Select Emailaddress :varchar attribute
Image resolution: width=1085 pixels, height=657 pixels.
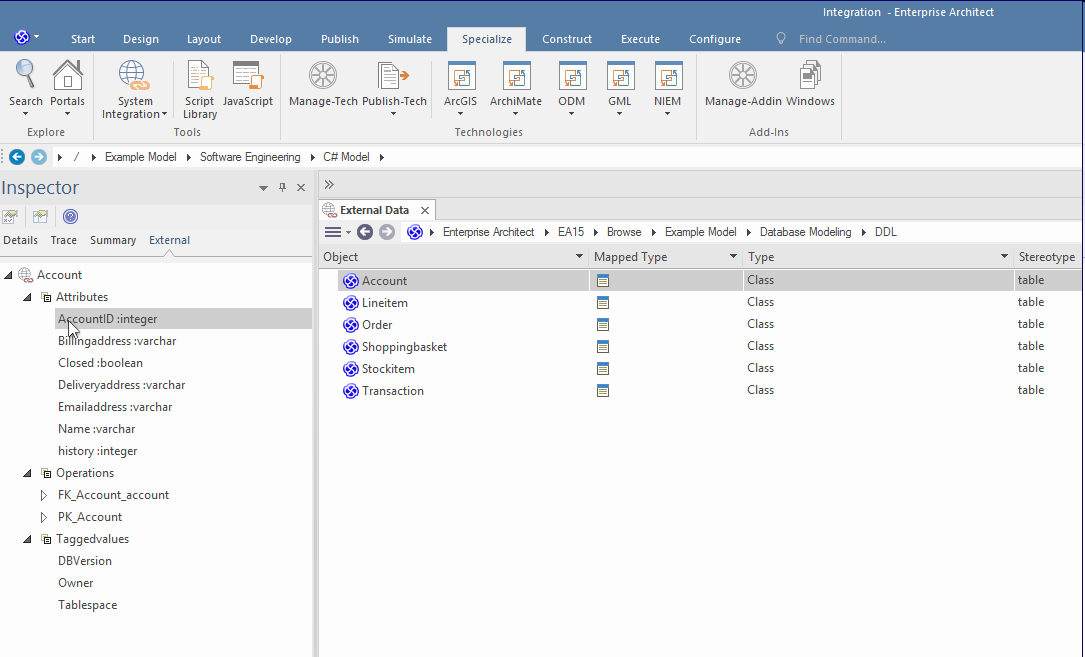pyautogui.click(x=115, y=407)
